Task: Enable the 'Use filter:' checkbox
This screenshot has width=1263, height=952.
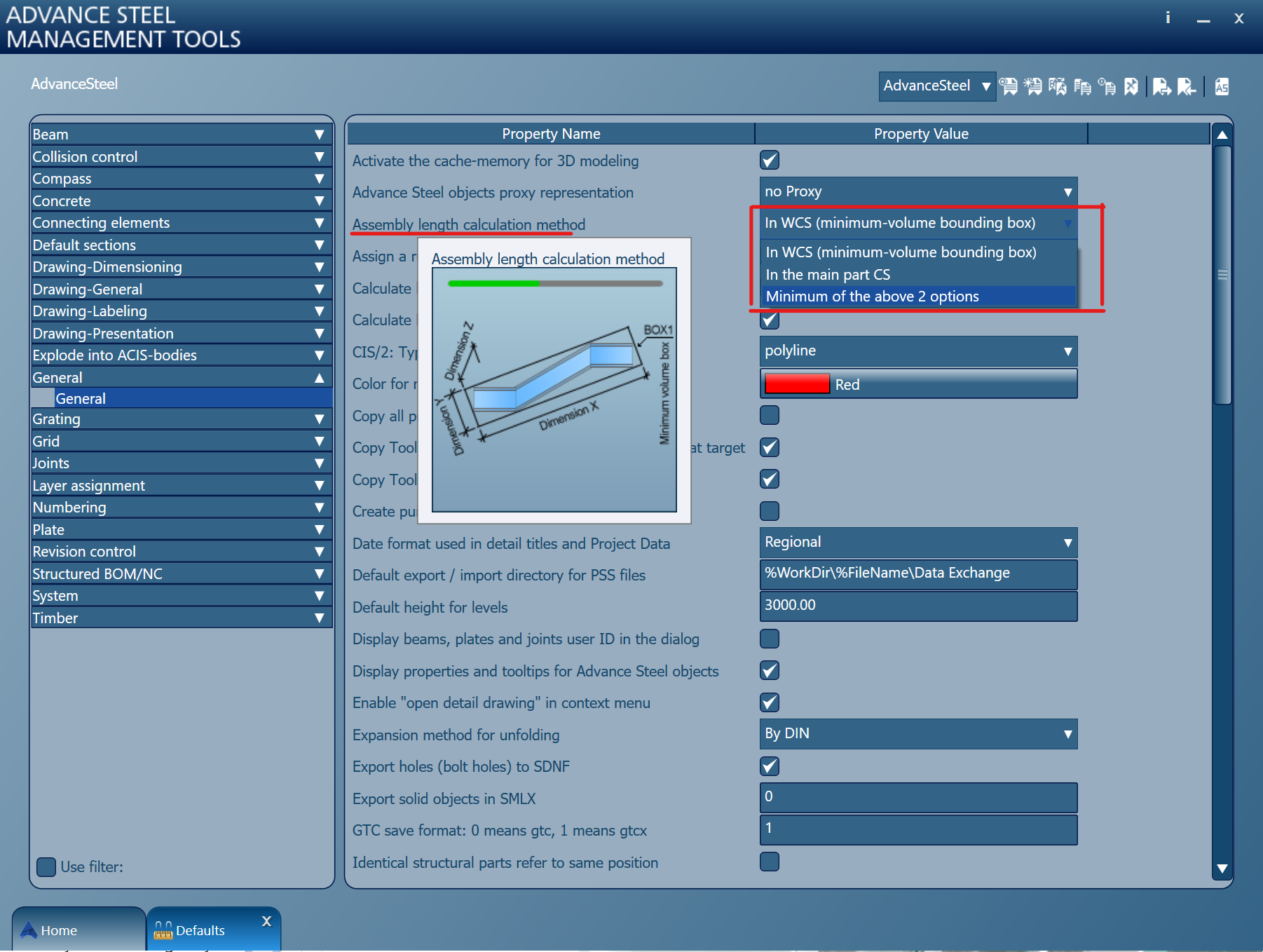Action: click(x=46, y=867)
